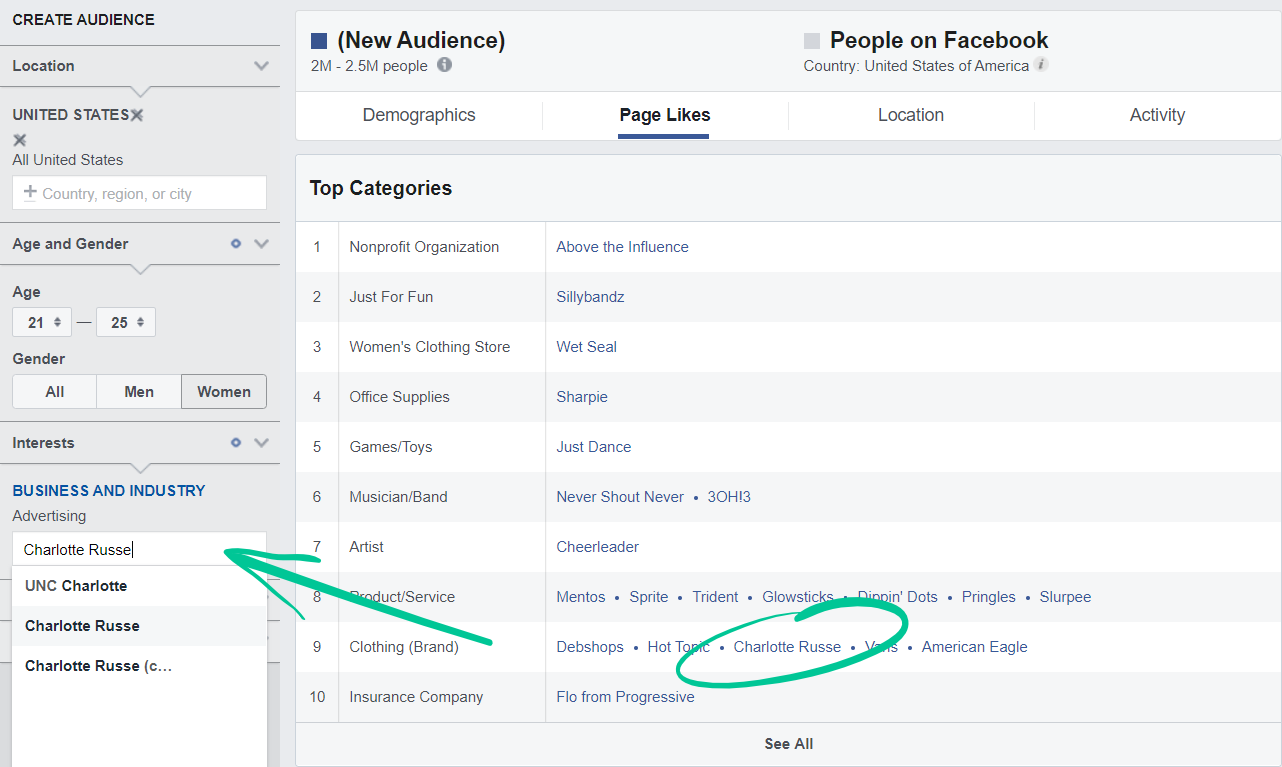Click the Country, region, or city field
The image size is (1282, 767).
139,193
